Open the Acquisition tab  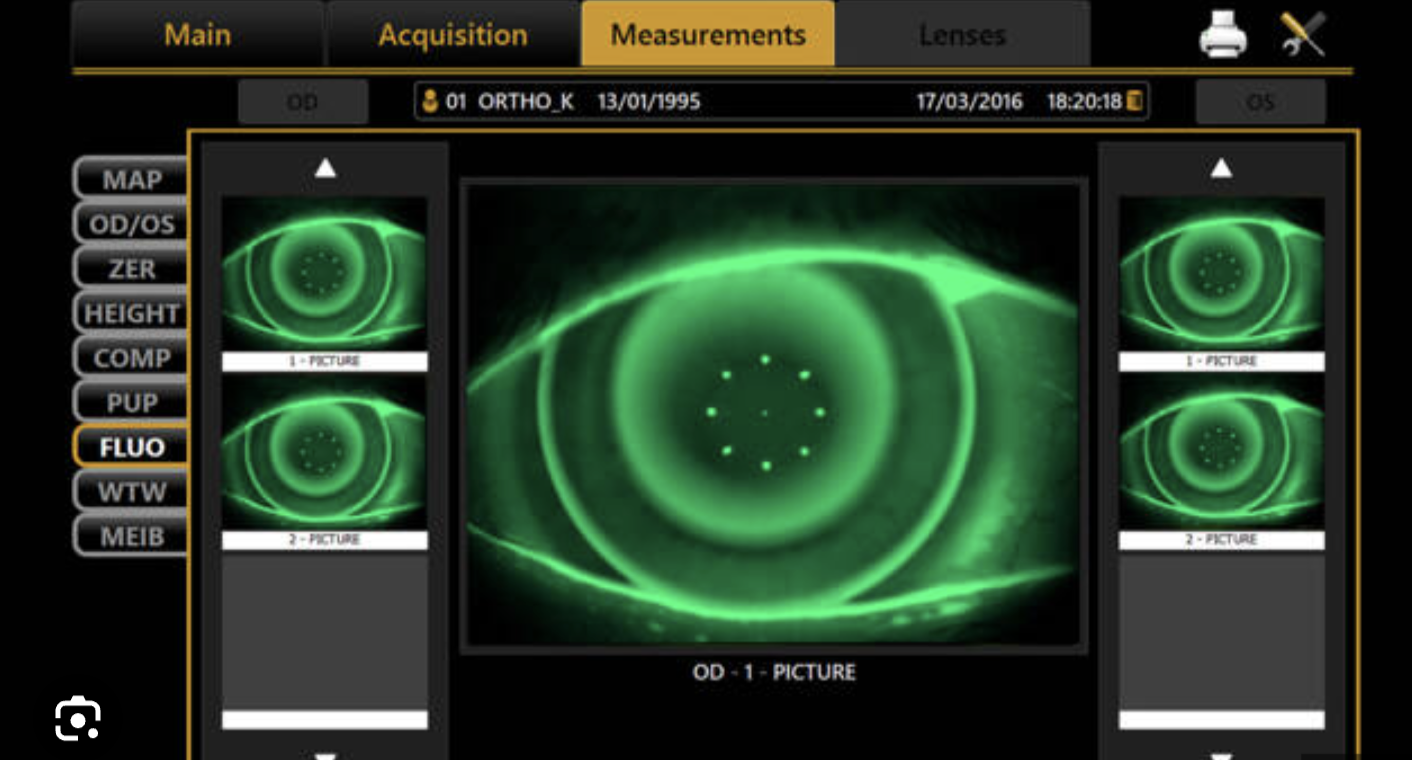click(x=452, y=35)
